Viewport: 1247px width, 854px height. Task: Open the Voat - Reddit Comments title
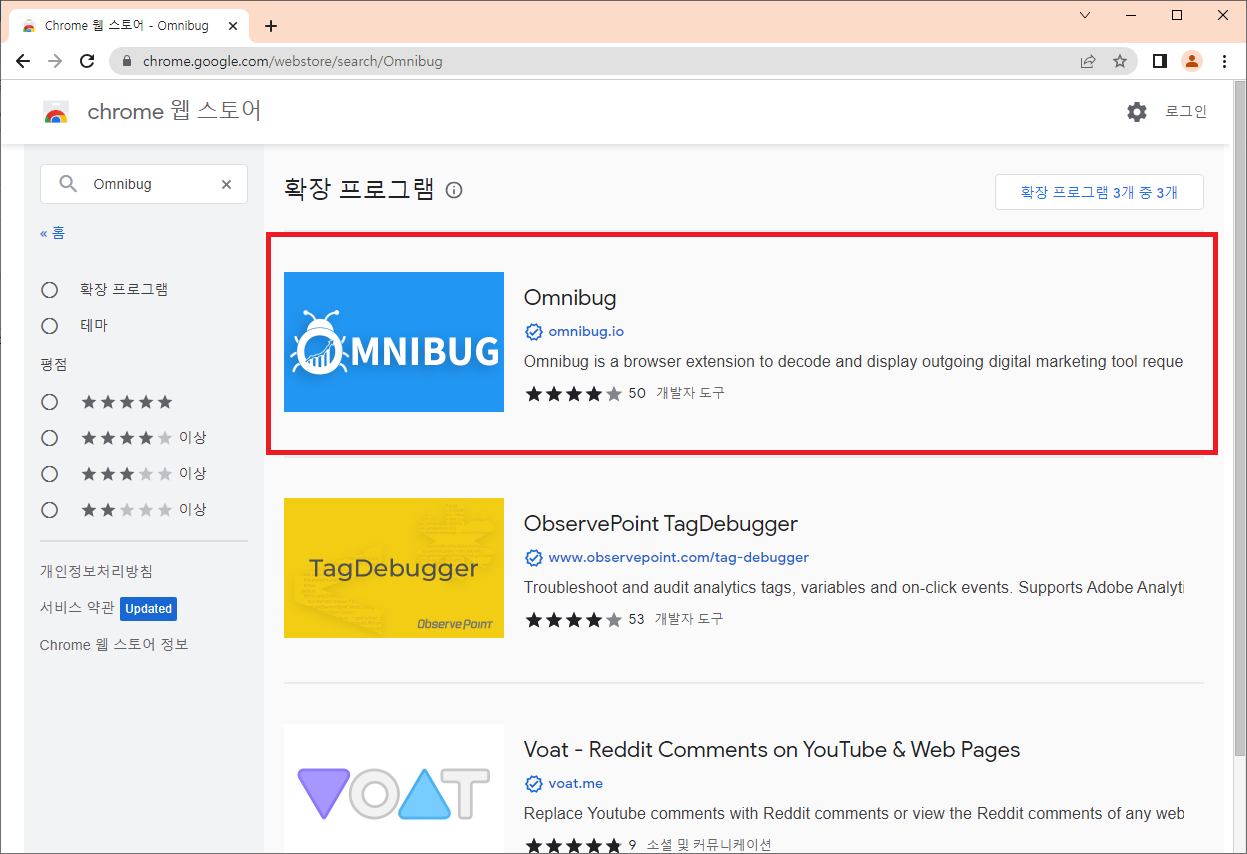coord(772,750)
